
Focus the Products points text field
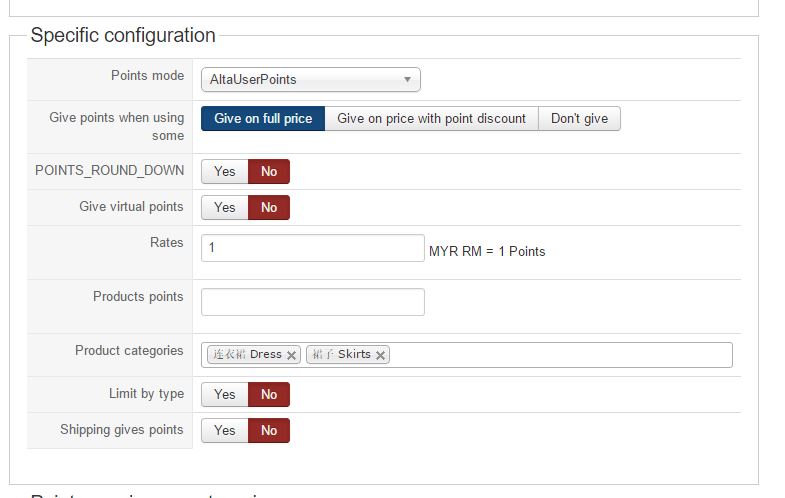pyautogui.click(x=313, y=302)
